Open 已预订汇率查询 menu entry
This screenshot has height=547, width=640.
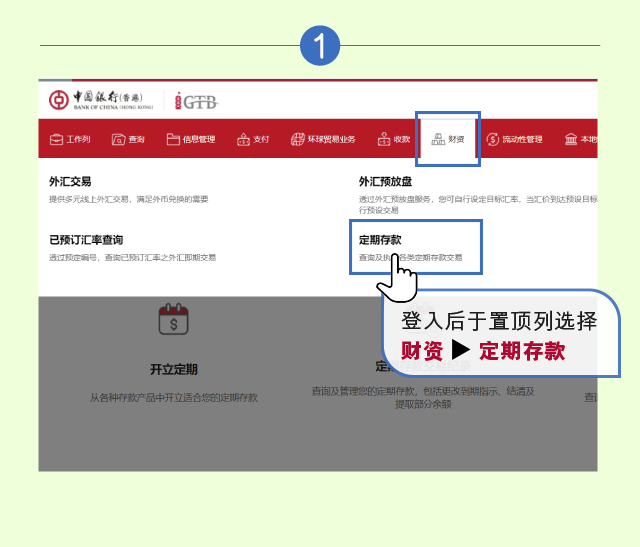click(86, 240)
